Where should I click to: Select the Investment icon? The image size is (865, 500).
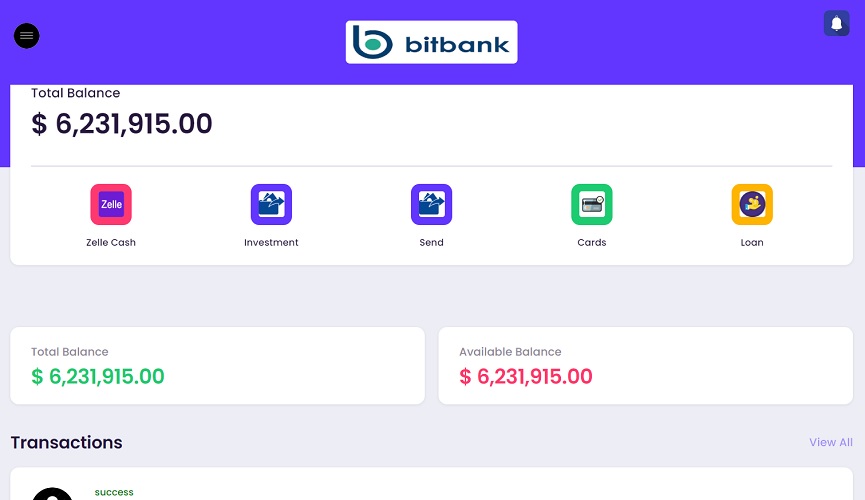271,204
